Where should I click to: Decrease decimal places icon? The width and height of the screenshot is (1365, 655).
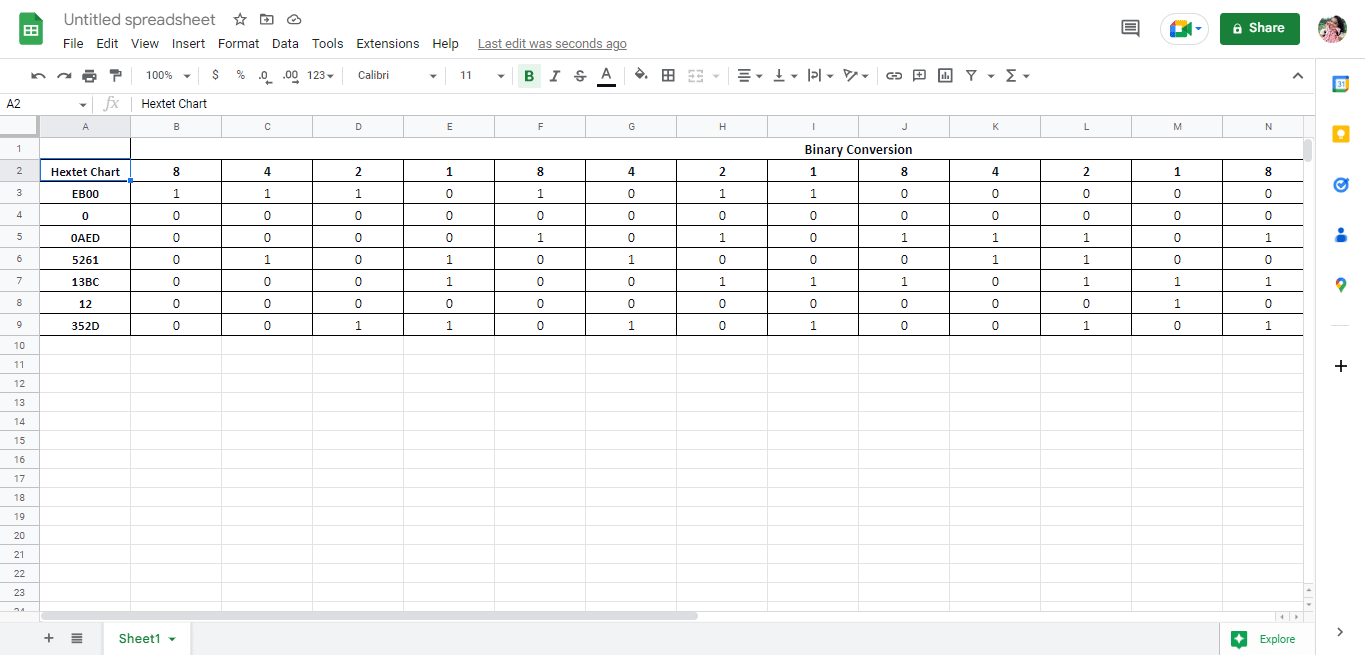tap(265, 76)
